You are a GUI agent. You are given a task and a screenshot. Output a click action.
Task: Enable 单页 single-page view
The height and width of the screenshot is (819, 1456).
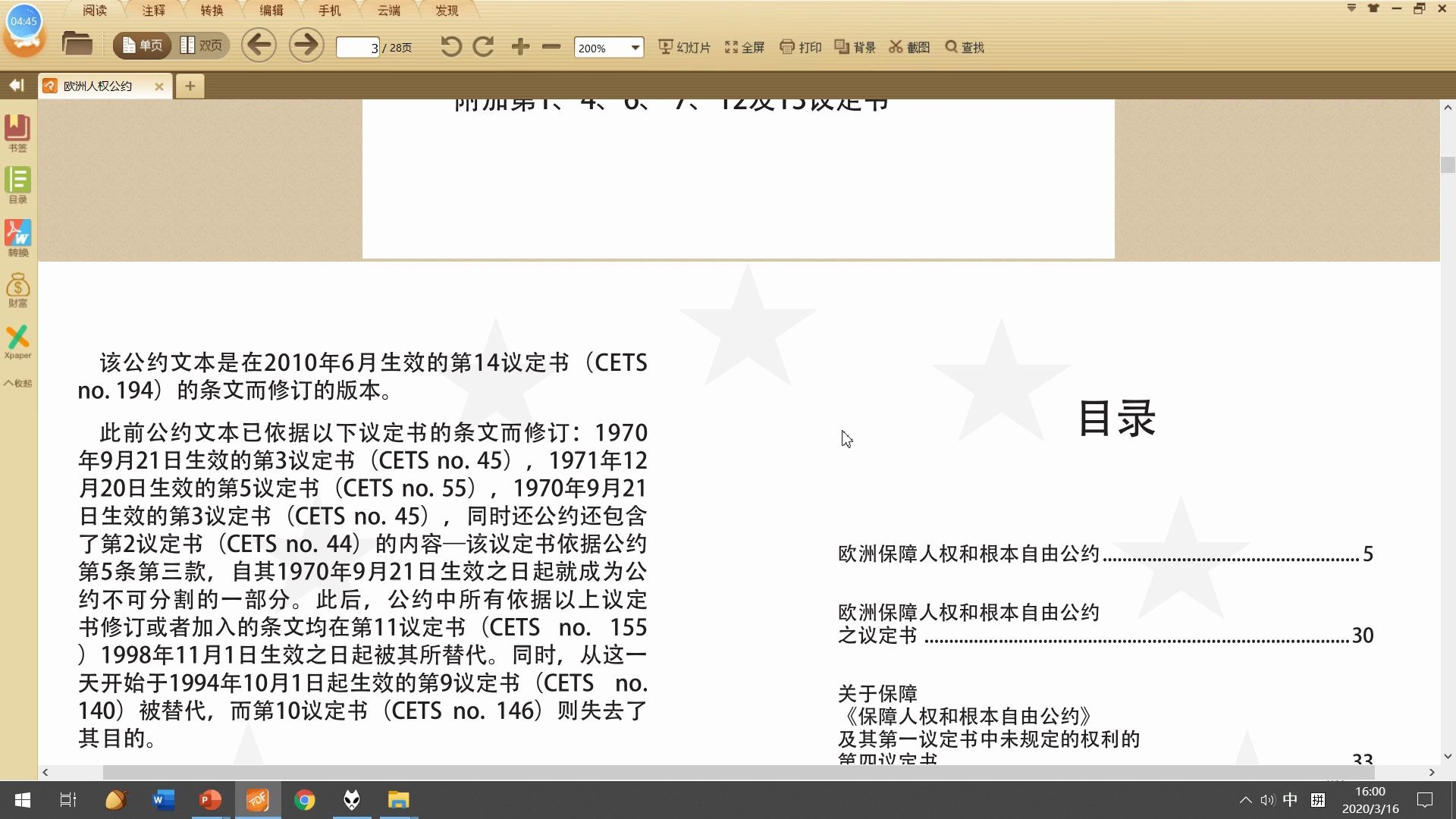coord(141,44)
